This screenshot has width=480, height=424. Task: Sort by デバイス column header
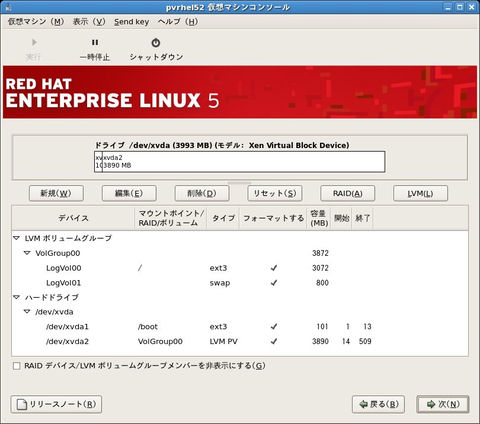[73, 218]
